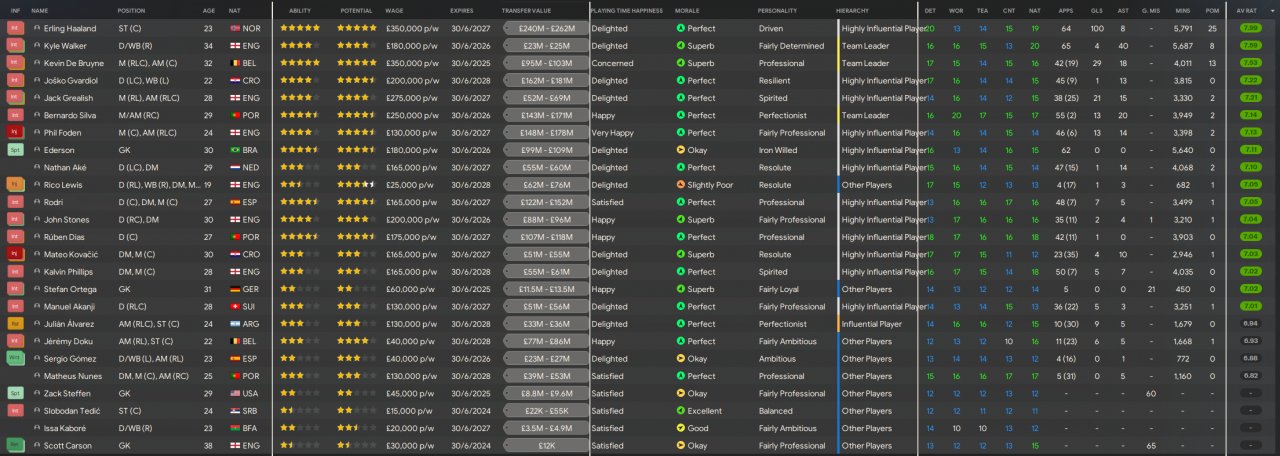Sort by the AV RAT column header
This screenshot has width=1280, height=456.
pos(1247,10)
